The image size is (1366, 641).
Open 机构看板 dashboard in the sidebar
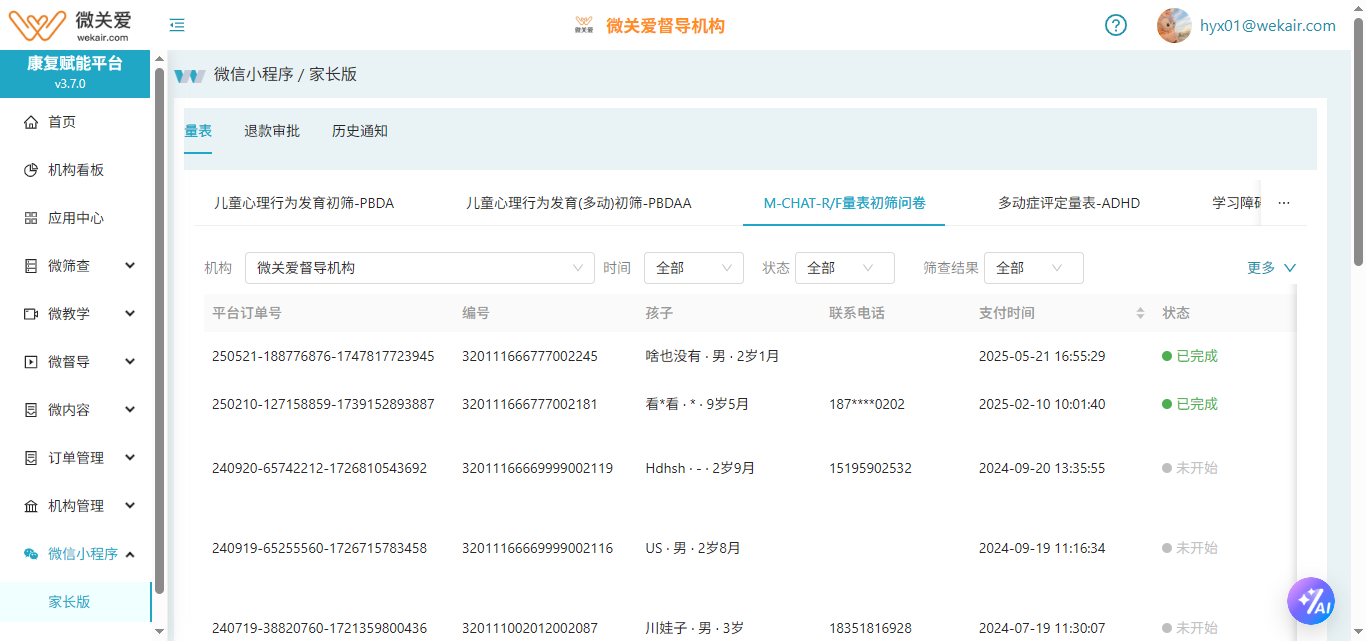point(76,170)
